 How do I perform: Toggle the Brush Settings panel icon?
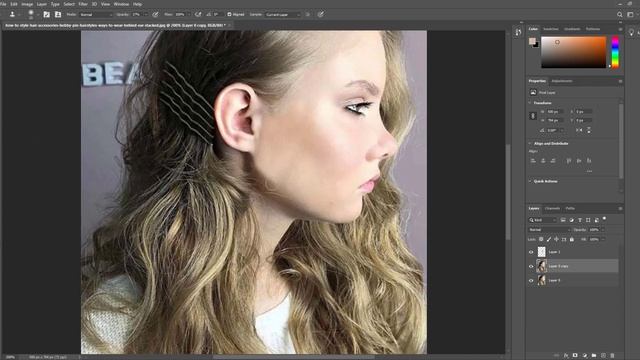tap(47, 14)
